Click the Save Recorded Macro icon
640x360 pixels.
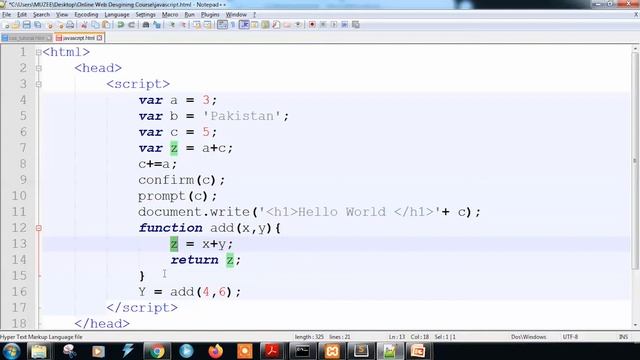(x=356, y=25)
